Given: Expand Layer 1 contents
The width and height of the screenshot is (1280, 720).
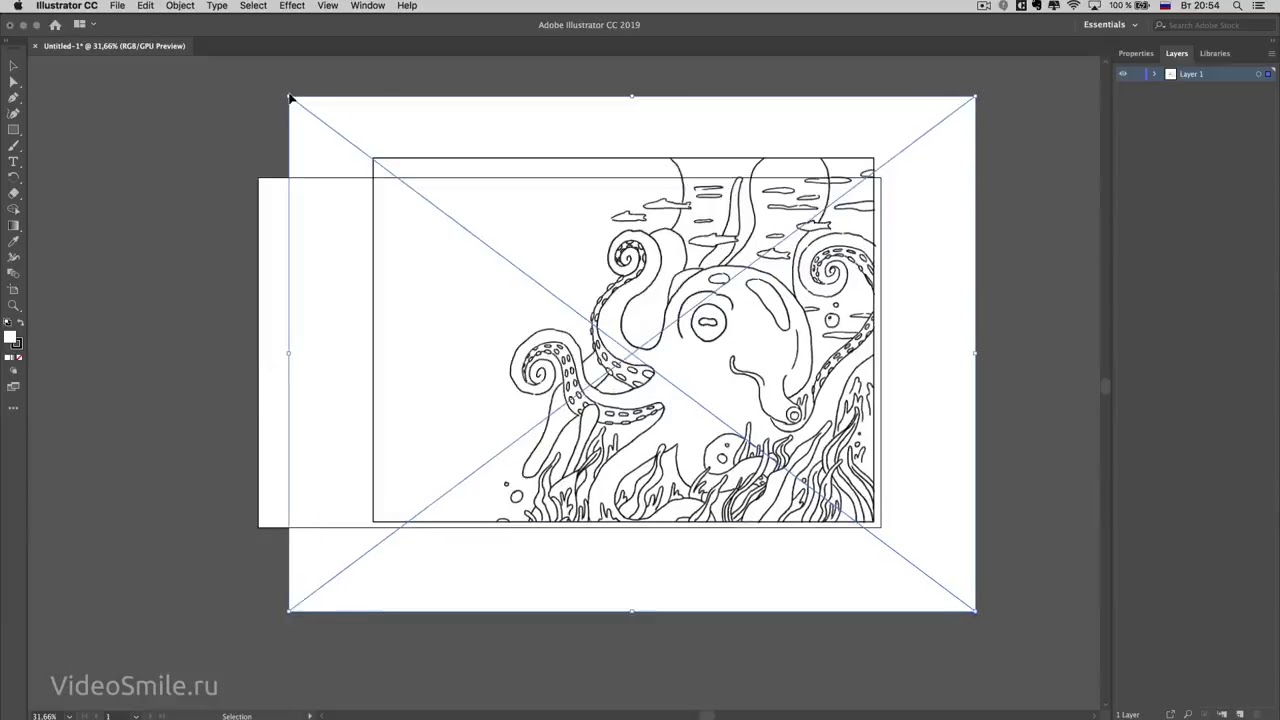Looking at the screenshot, I should click(1154, 74).
